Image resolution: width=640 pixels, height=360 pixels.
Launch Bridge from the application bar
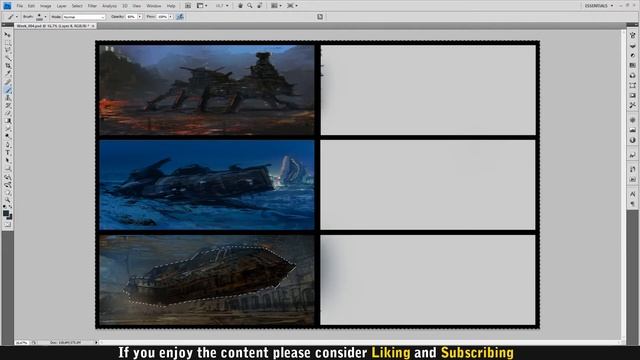click(188, 6)
